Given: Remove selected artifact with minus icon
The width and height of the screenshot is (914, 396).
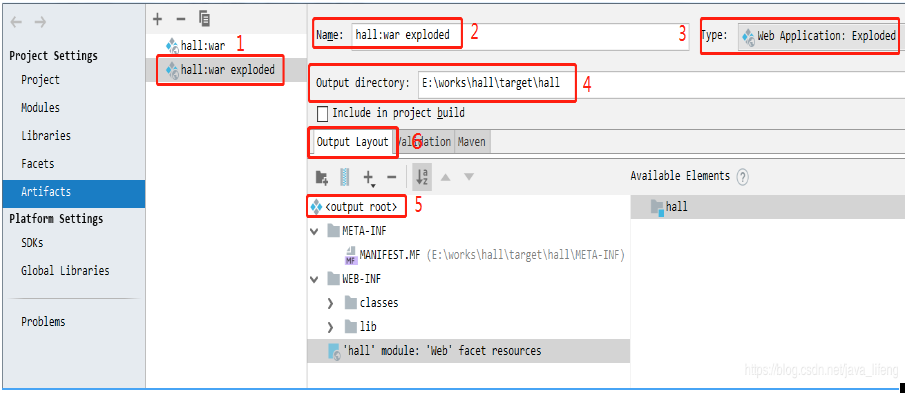Looking at the screenshot, I should pyautogui.click(x=181, y=19).
